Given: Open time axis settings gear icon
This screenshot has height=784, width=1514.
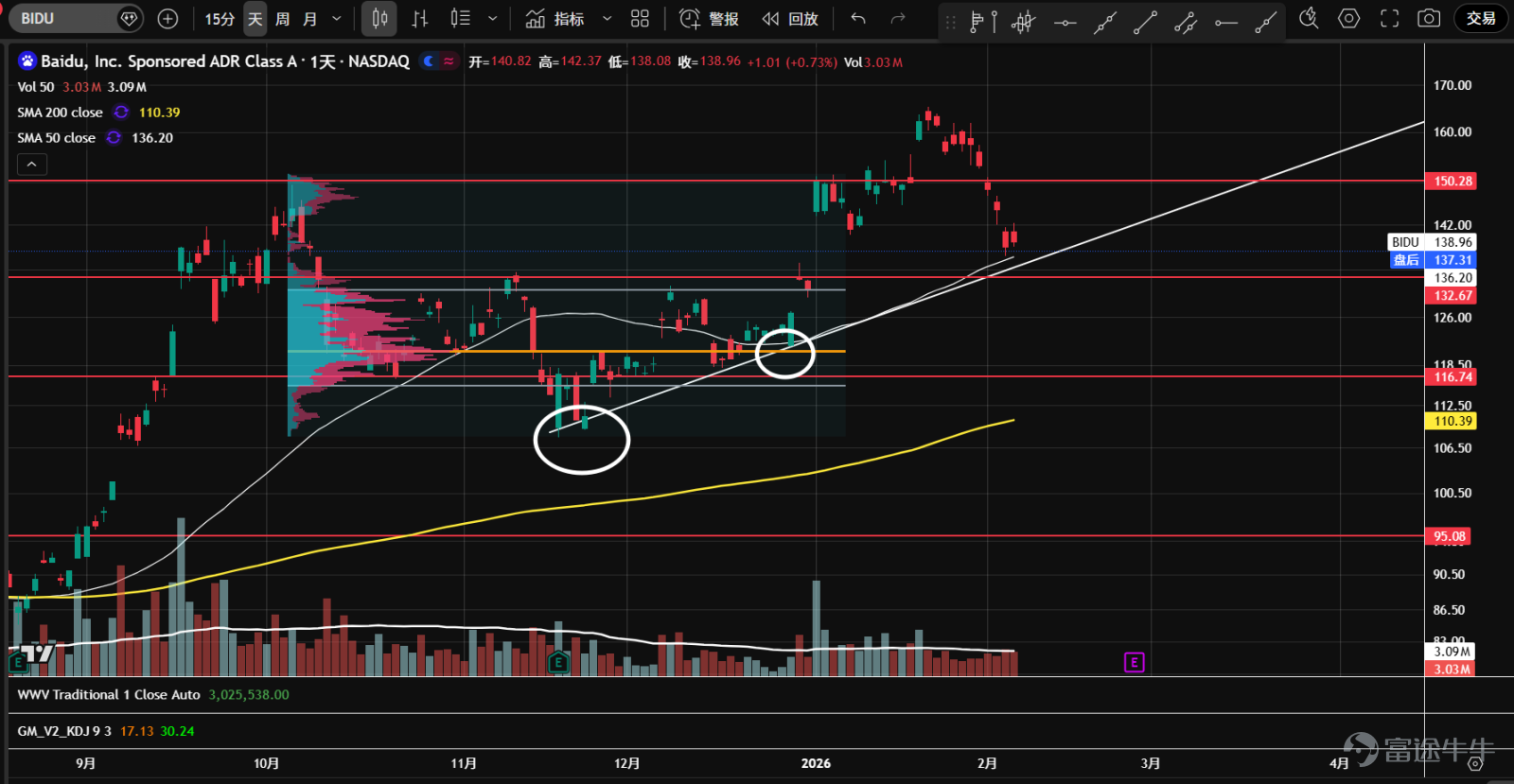Looking at the screenshot, I should 1474,763.
